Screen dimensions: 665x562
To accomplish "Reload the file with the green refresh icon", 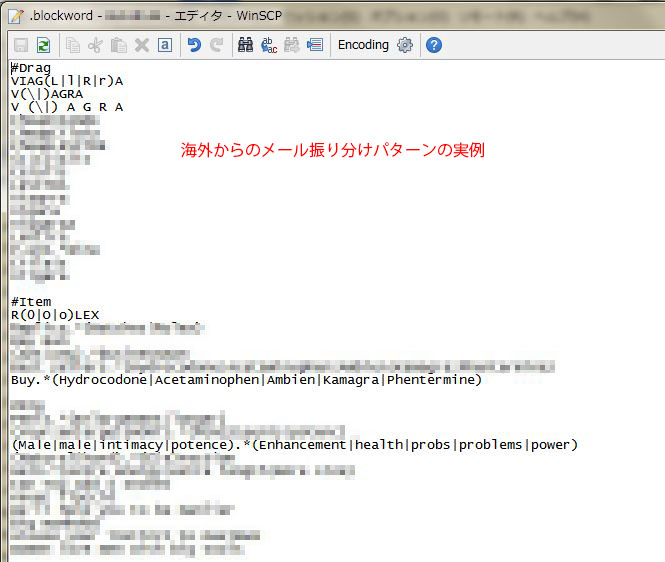I will (43, 45).
